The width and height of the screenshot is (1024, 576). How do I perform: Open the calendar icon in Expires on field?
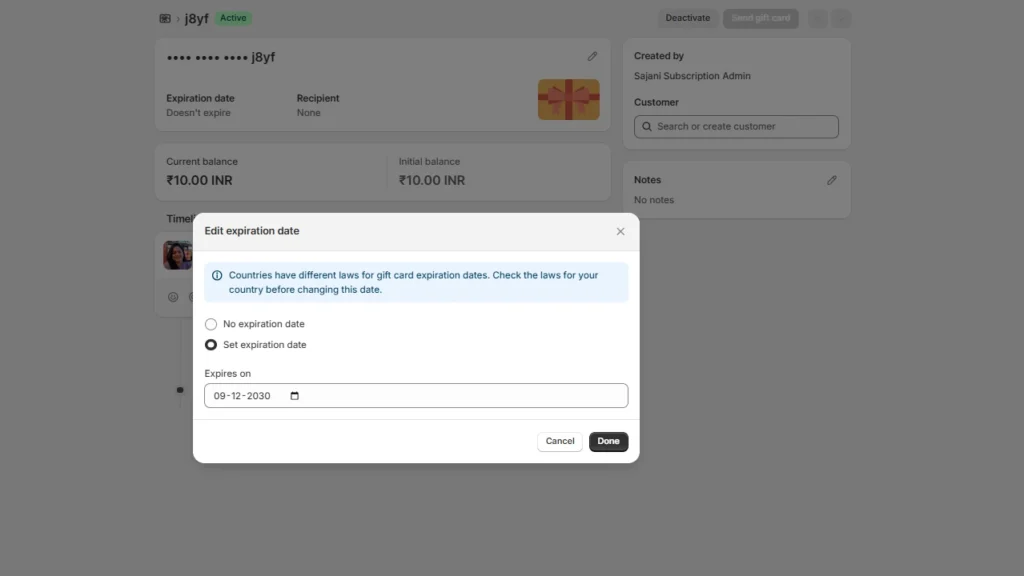point(293,395)
